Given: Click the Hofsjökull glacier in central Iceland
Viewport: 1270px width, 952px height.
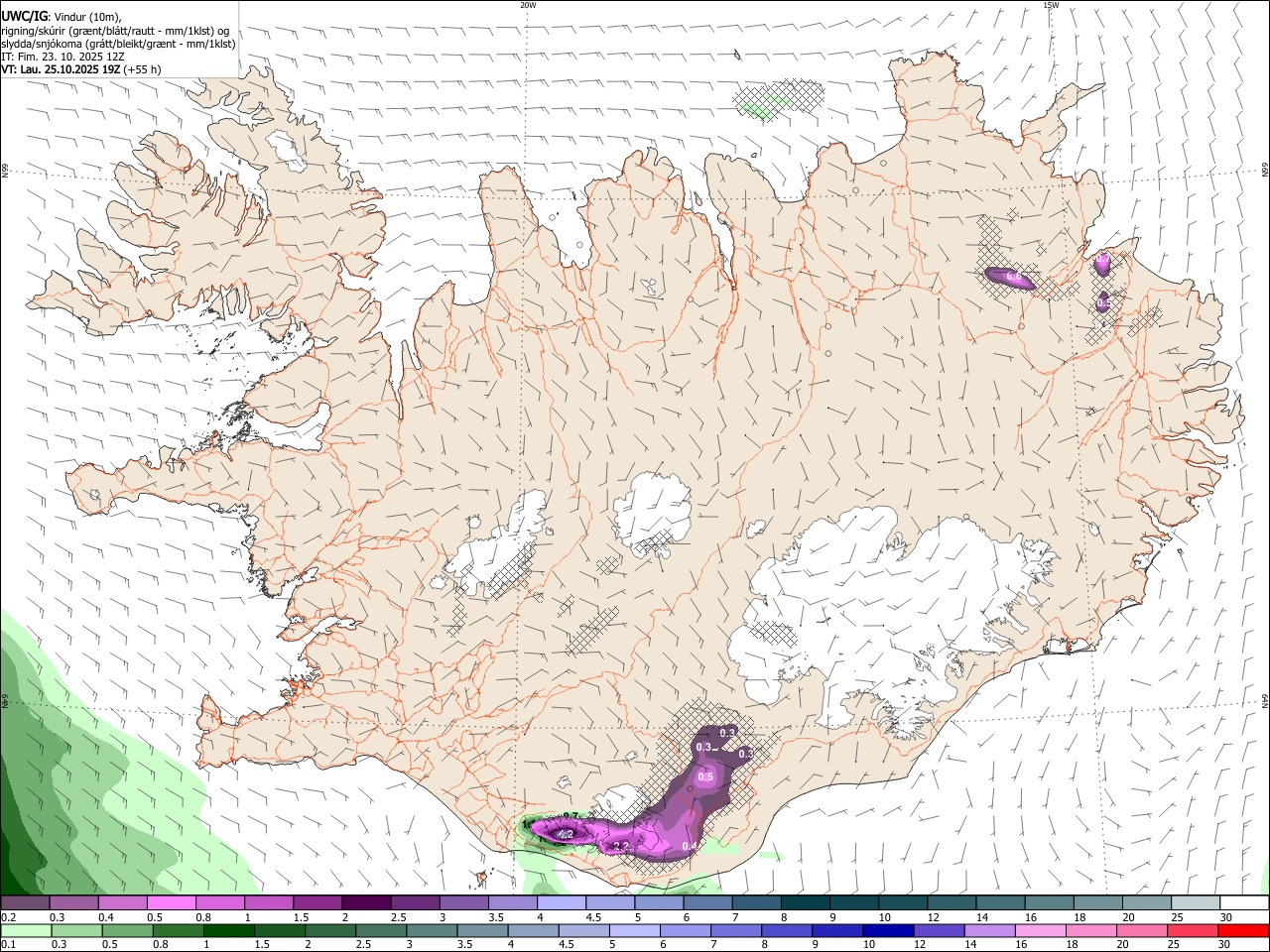Looking at the screenshot, I should click(652, 513).
